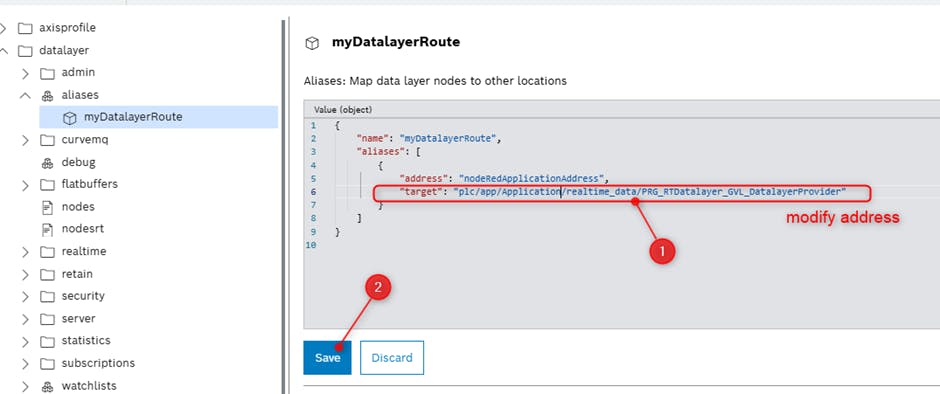Click the server folder icon
Screen dimensions: 940x394
coord(47,319)
